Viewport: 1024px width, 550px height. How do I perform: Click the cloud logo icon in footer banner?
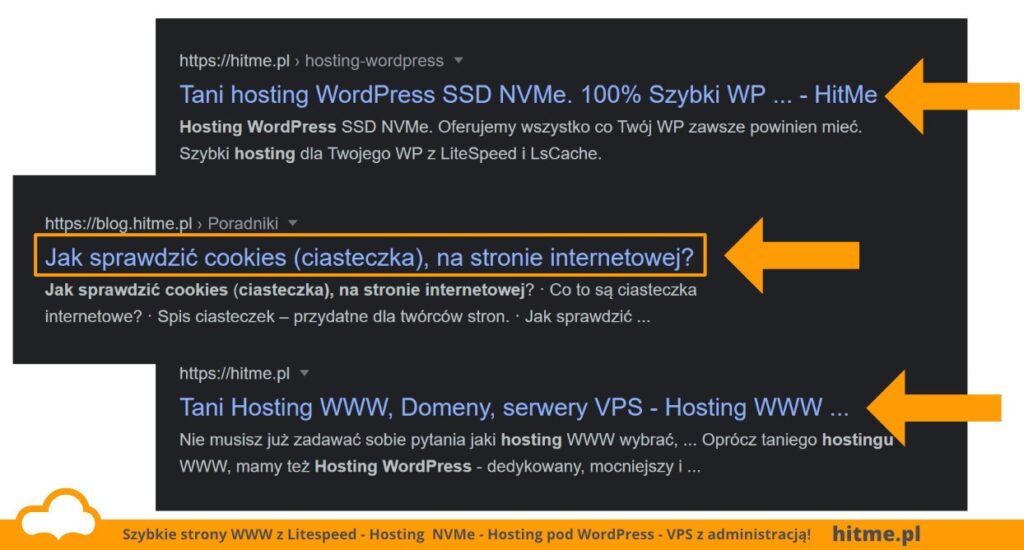click(x=60, y=516)
